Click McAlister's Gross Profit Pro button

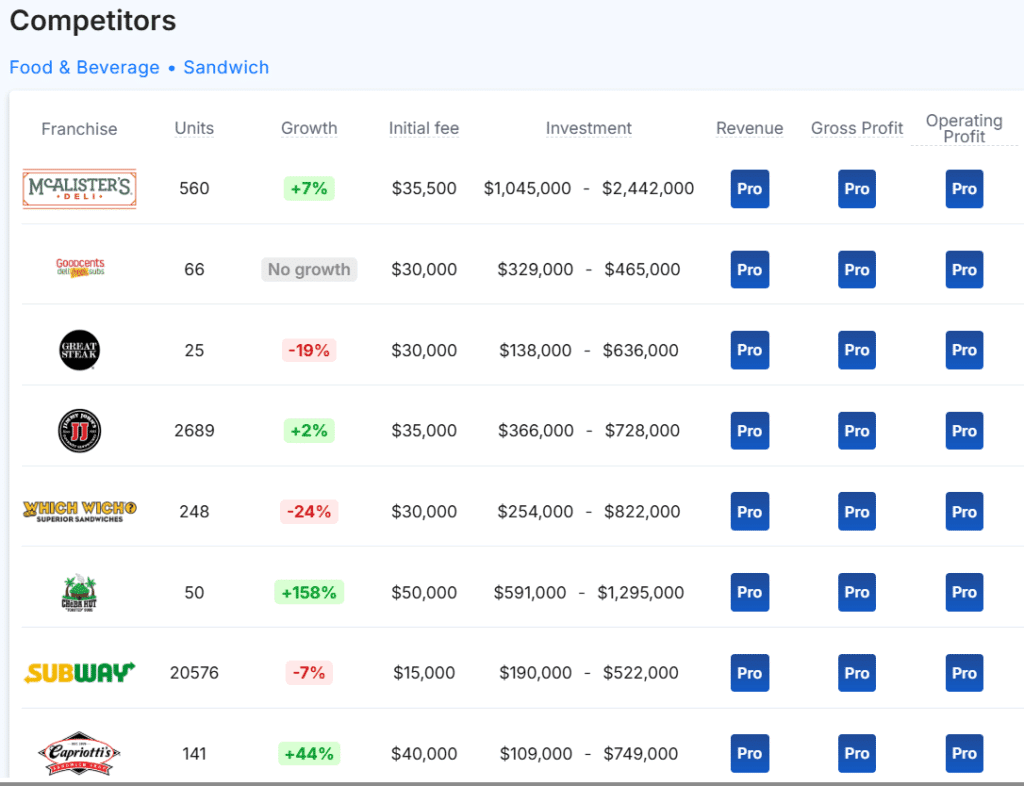tap(857, 189)
